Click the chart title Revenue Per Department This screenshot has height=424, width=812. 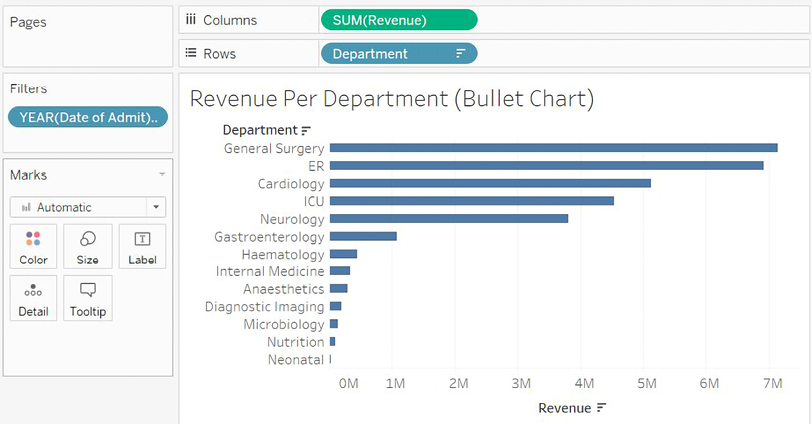[x=391, y=98]
